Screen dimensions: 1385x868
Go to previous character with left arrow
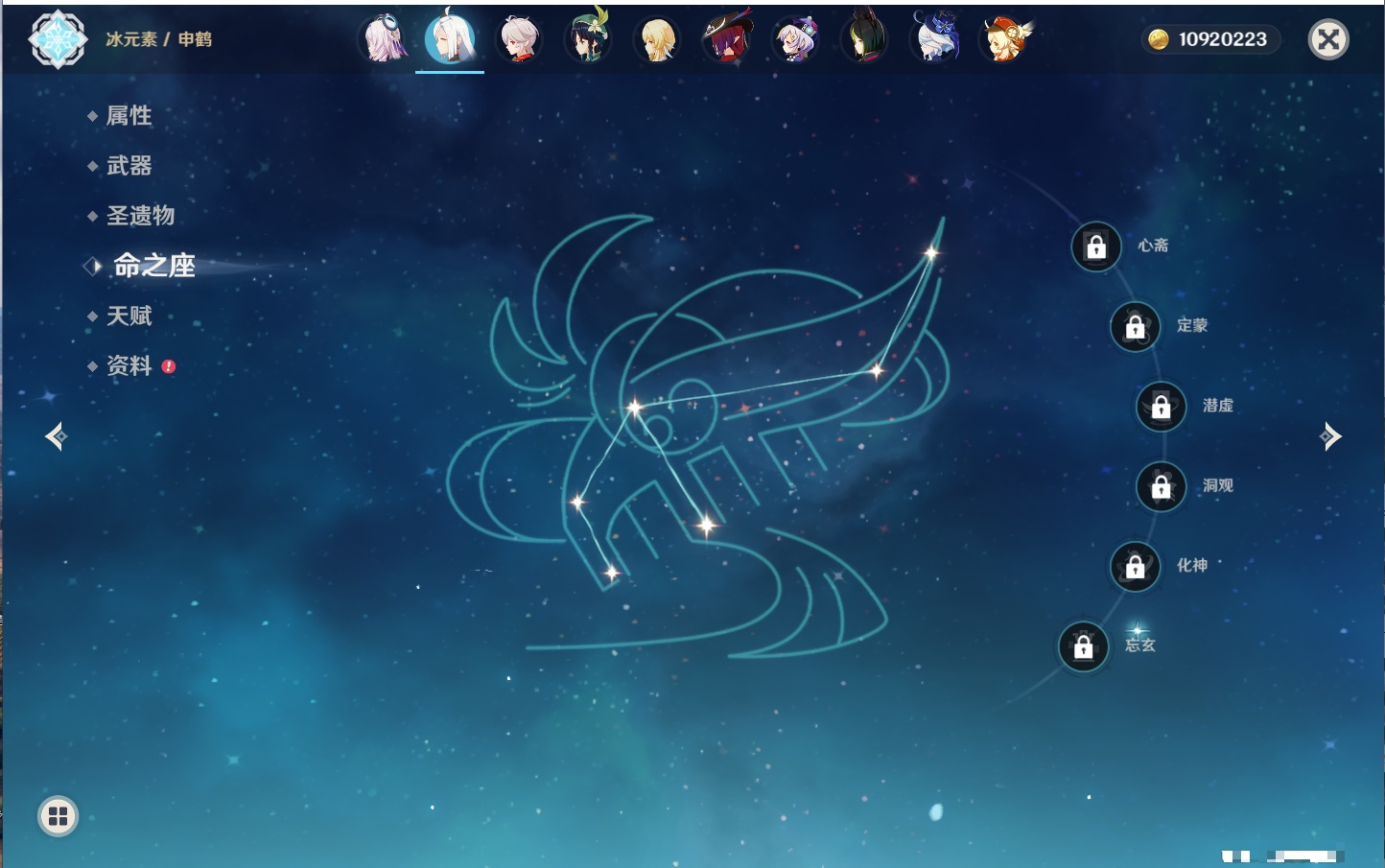point(56,436)
